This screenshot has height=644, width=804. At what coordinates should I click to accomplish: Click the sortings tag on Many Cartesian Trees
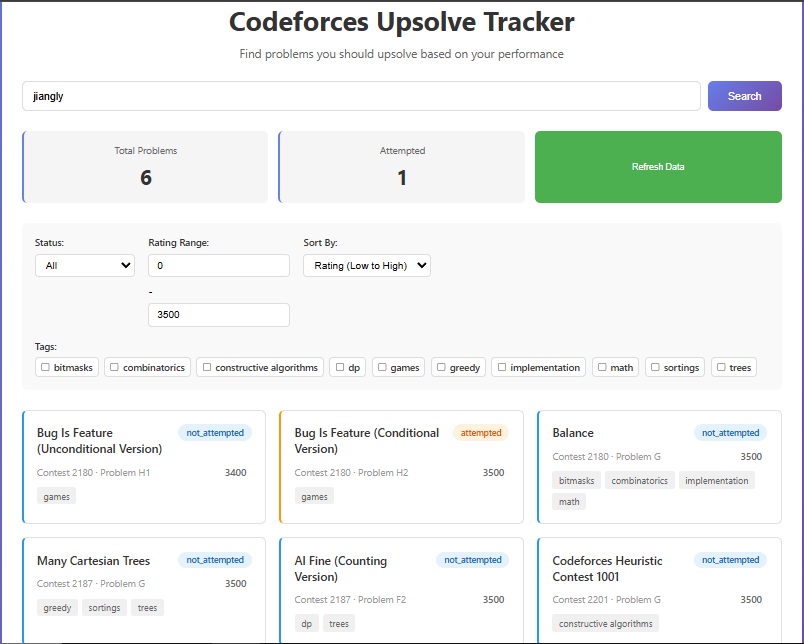pyautogui.click(x=104, y=608)
